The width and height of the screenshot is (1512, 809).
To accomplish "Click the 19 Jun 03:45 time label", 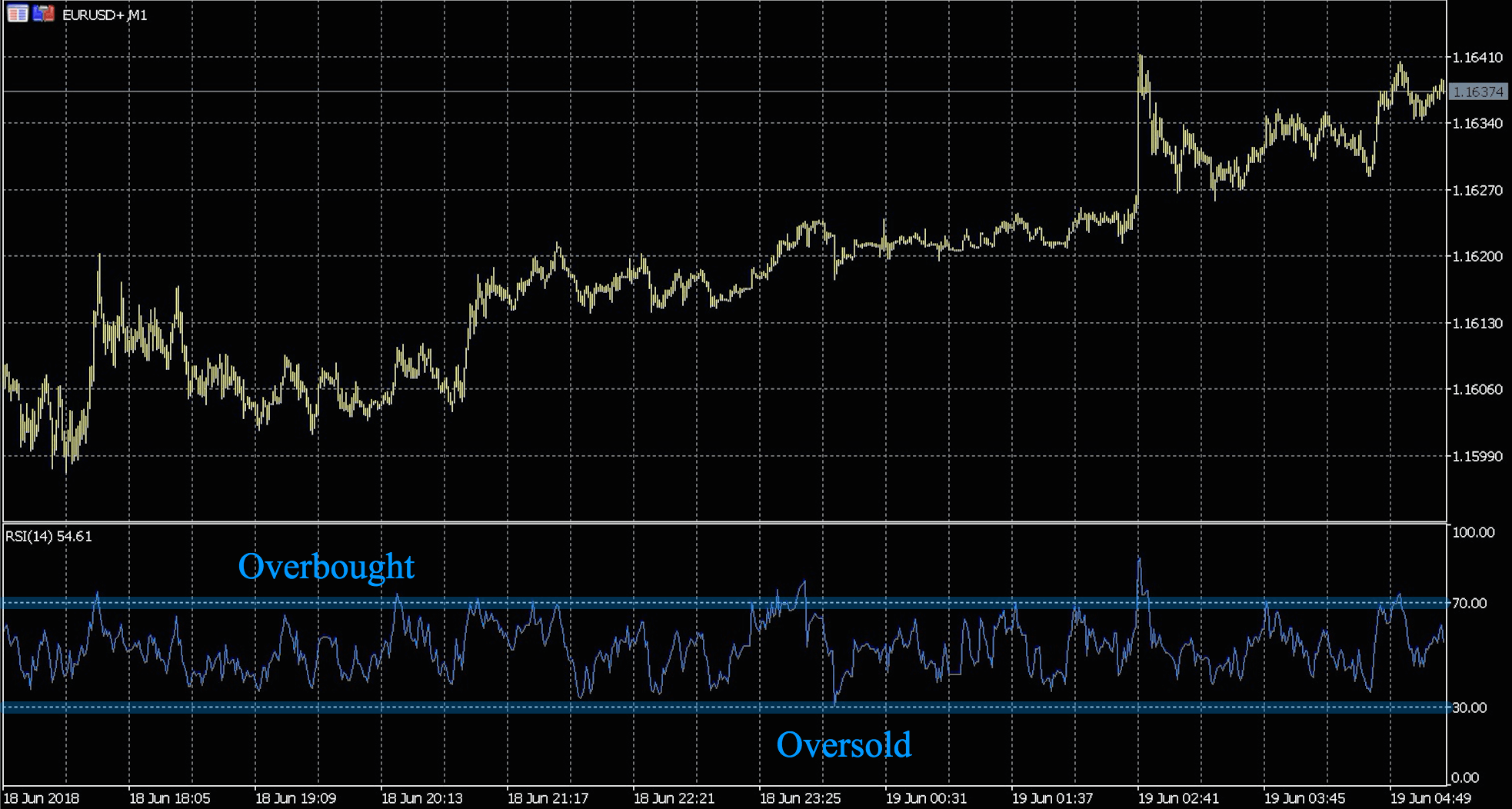I will 1304,798.
